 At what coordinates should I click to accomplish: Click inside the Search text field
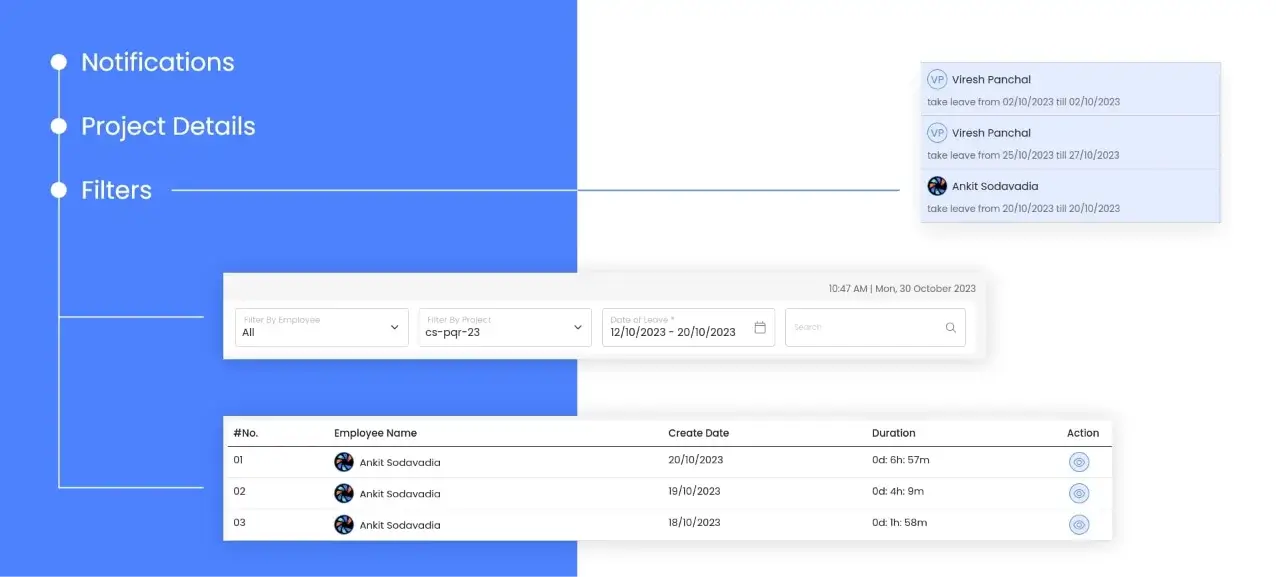coord(860,327)
